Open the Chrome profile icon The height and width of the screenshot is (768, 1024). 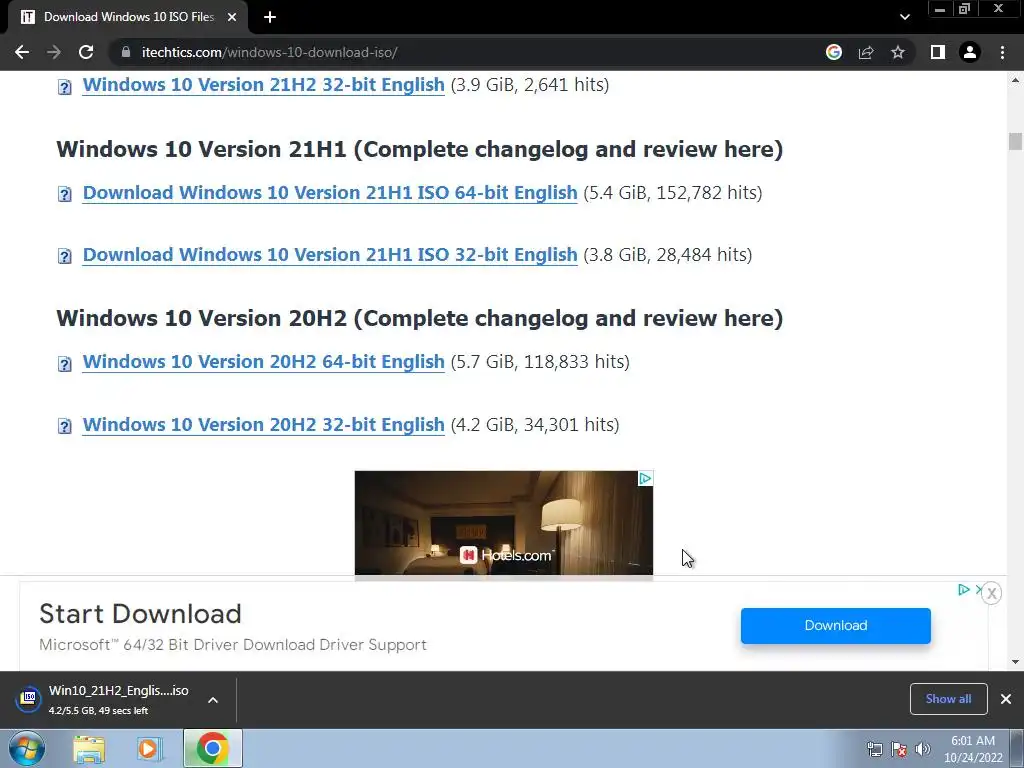[970, 52]
